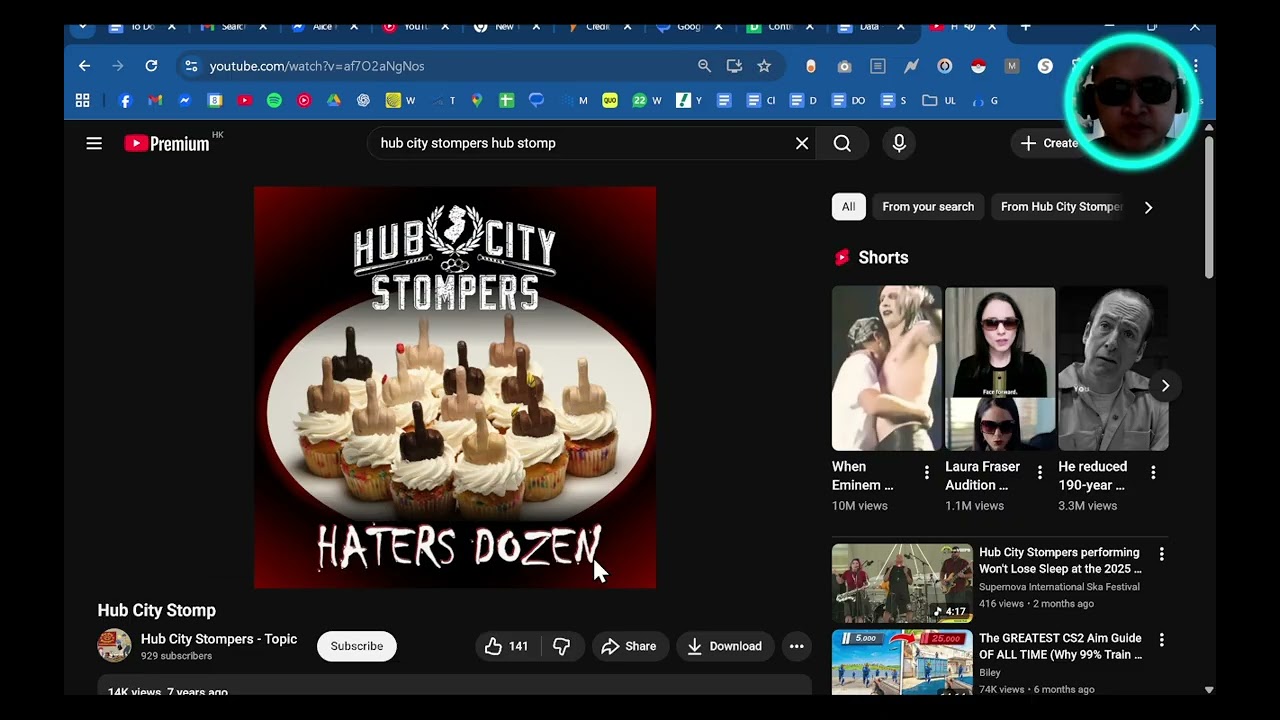
Task: Open When Eminem short thumbnail
Action: (x=887, y=368)
